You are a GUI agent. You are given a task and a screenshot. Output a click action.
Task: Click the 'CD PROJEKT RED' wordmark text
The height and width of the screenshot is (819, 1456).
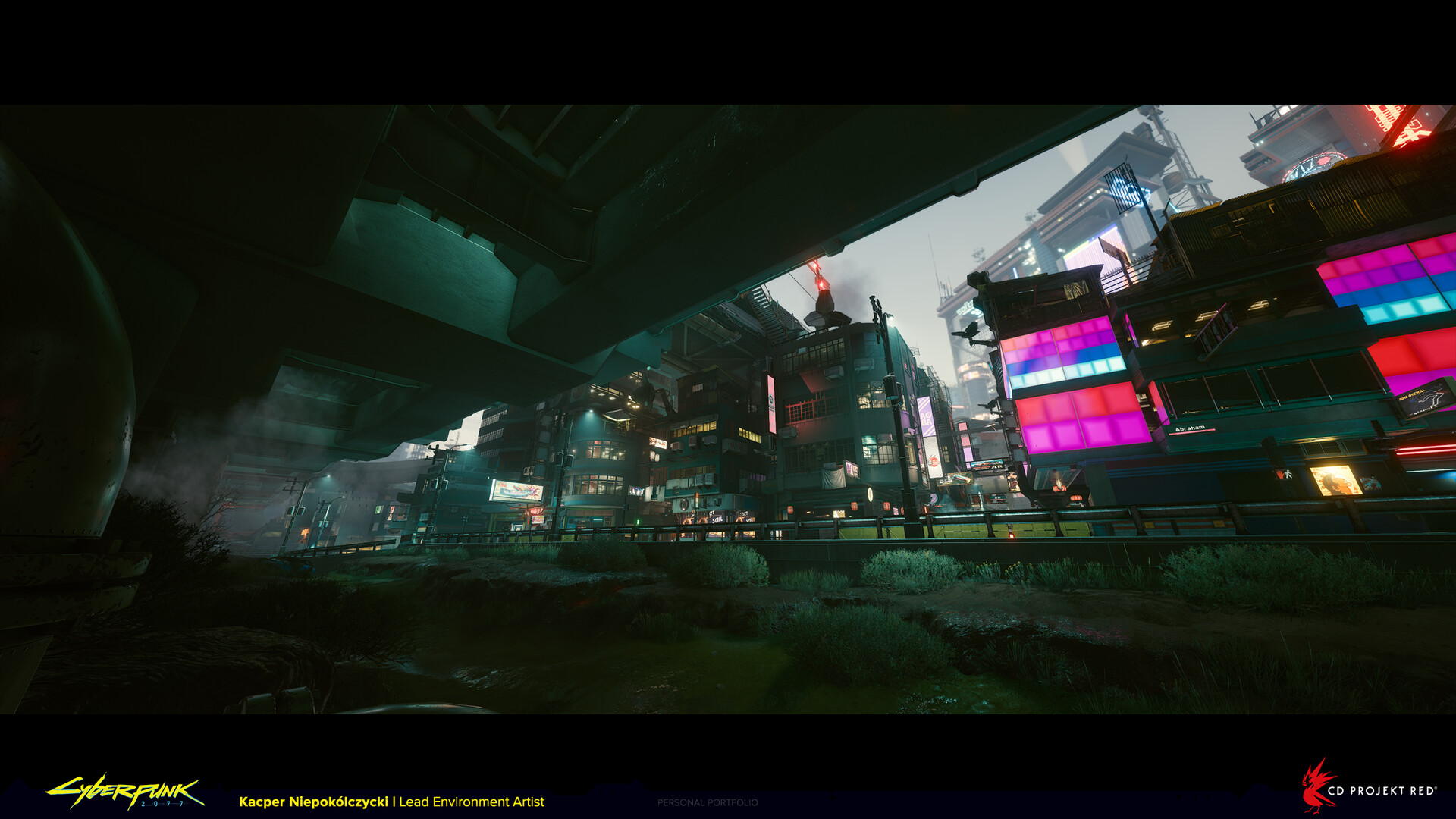tap(1382, 790)
